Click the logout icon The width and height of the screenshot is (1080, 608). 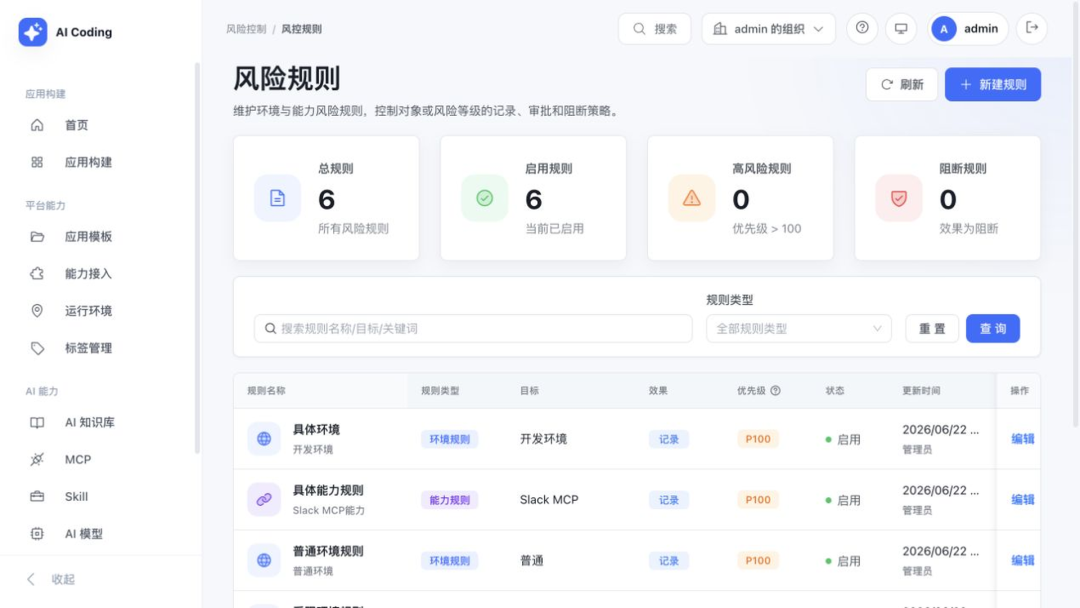(x=1032, y=28)
